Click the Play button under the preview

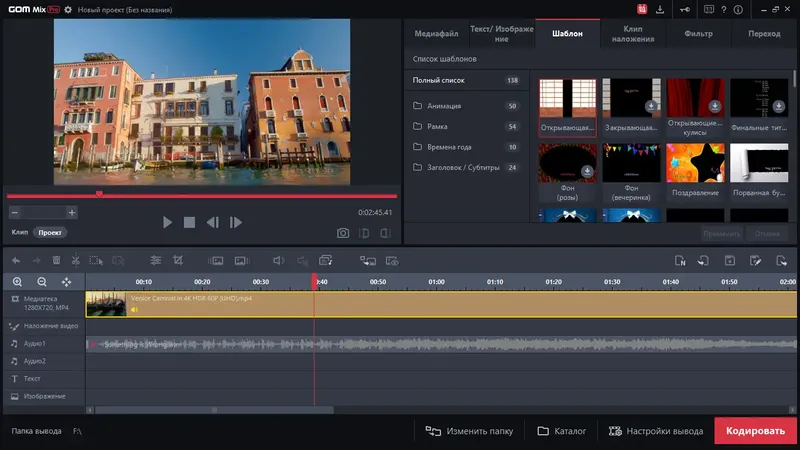tap(167, 222)
